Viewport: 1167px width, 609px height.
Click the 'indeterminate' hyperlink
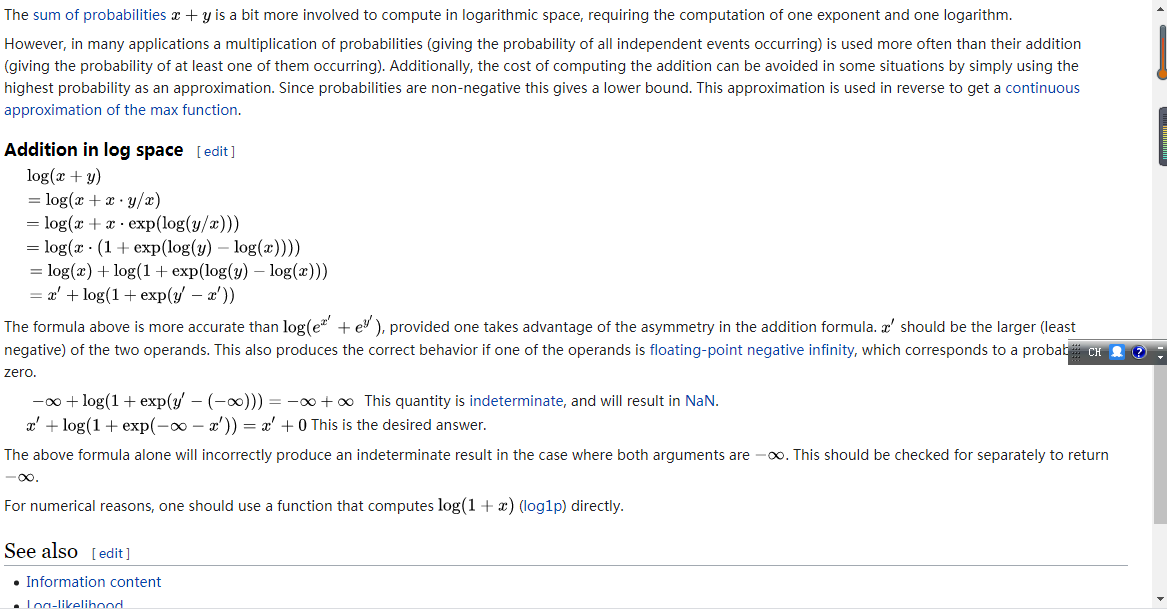click(x=516, y=400)
